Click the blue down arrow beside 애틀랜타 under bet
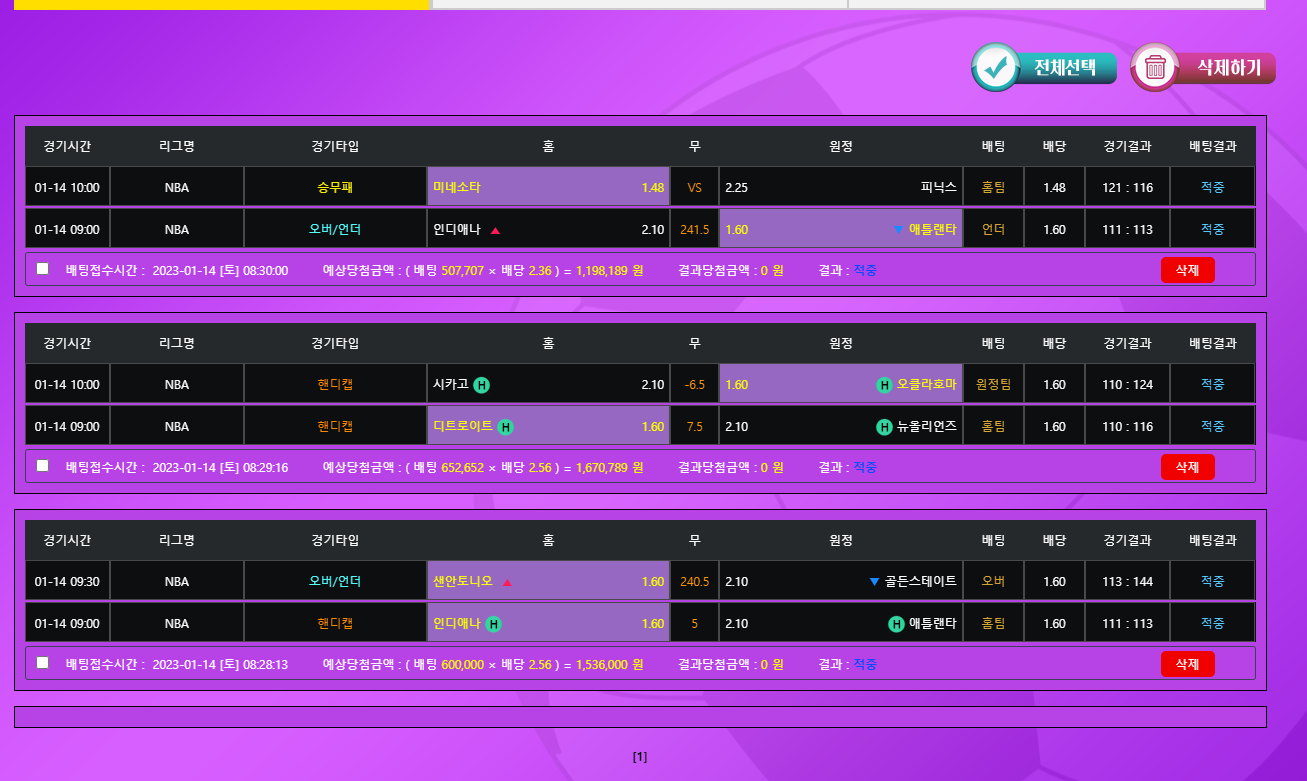Viewport: 1307px width, 781px height. coord(898,230)
